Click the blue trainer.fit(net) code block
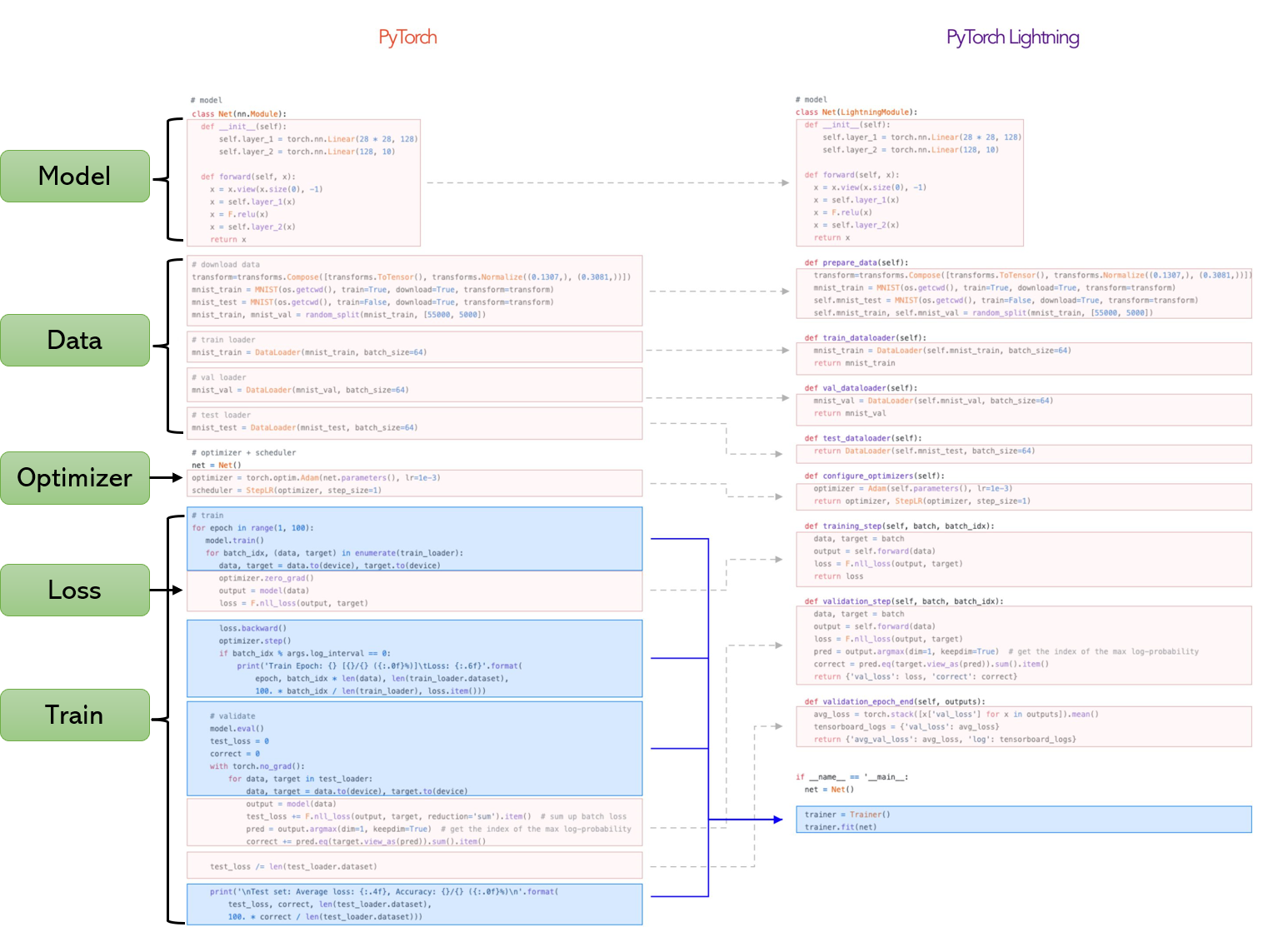The image size is (1288, 937). 1023,820
